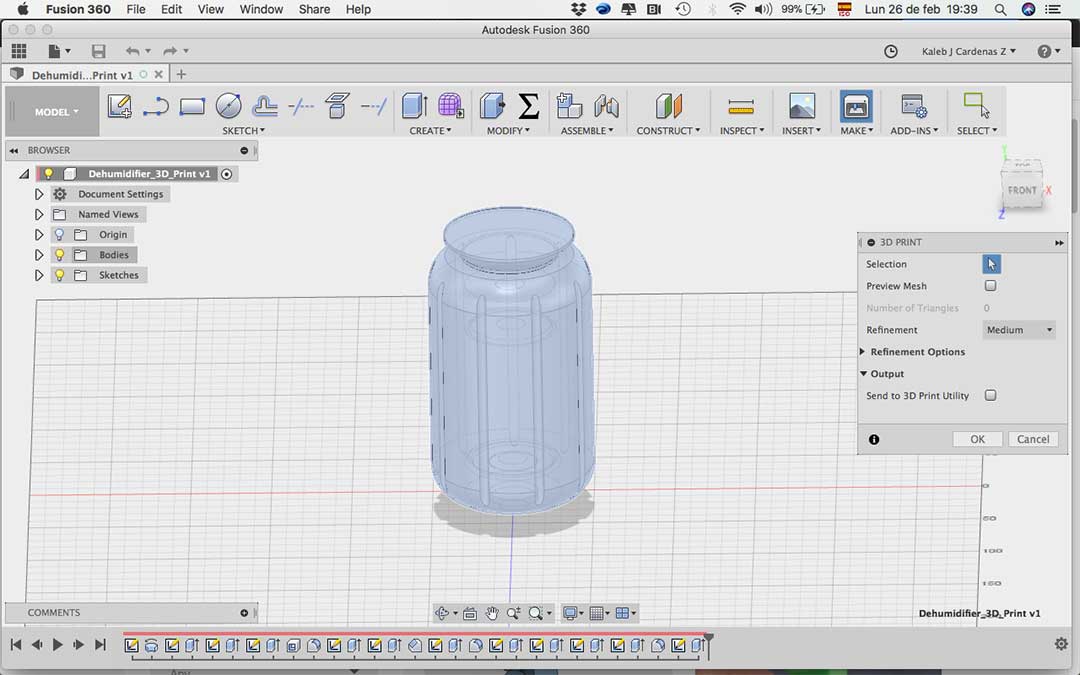Check Send to 3D Print Utility

[990, 396]
